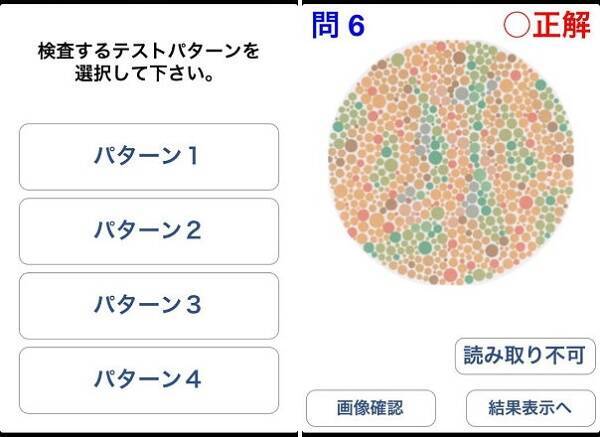The image size is (600, 437).
Task: Click the 解 character in the result label
Action: (x=574, y=25)
